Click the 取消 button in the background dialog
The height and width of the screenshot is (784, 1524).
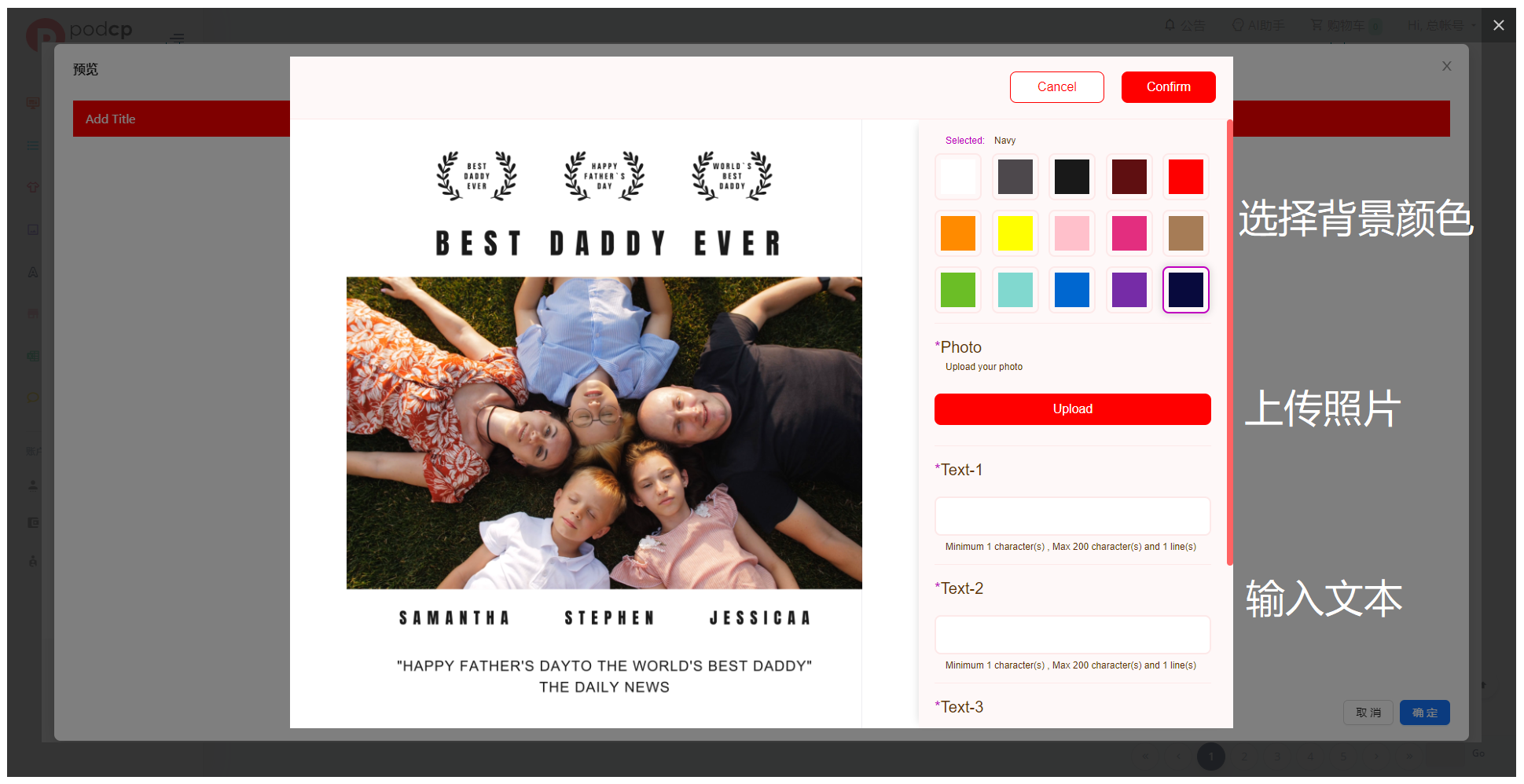click(x=1368, y=713)
